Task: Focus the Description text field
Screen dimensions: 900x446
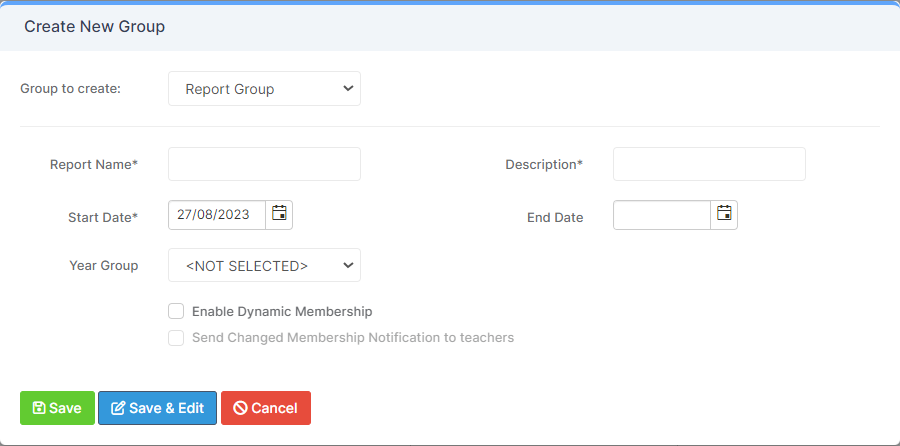Action: click(709, 164)
